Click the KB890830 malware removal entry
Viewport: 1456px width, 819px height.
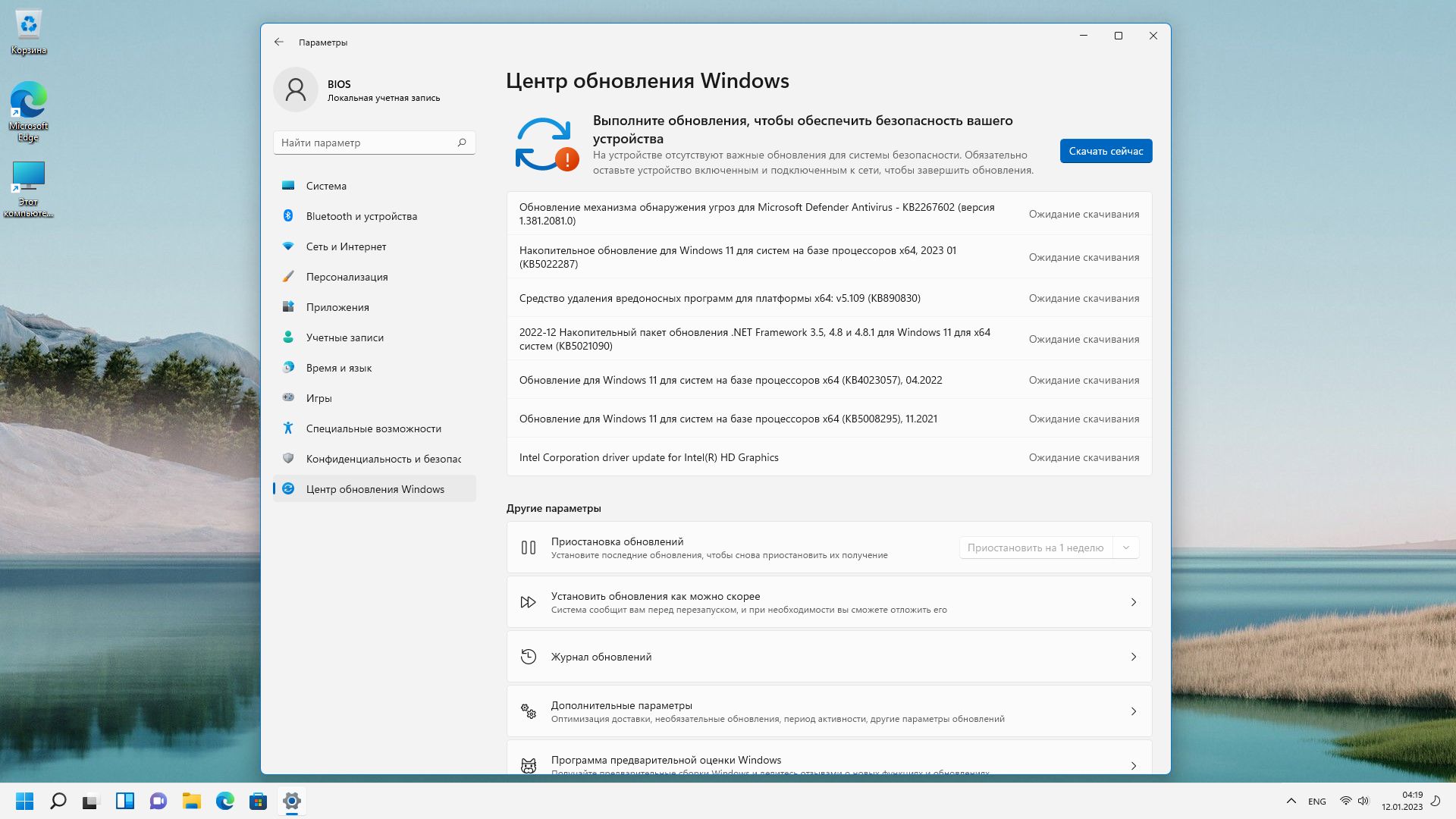829,298
